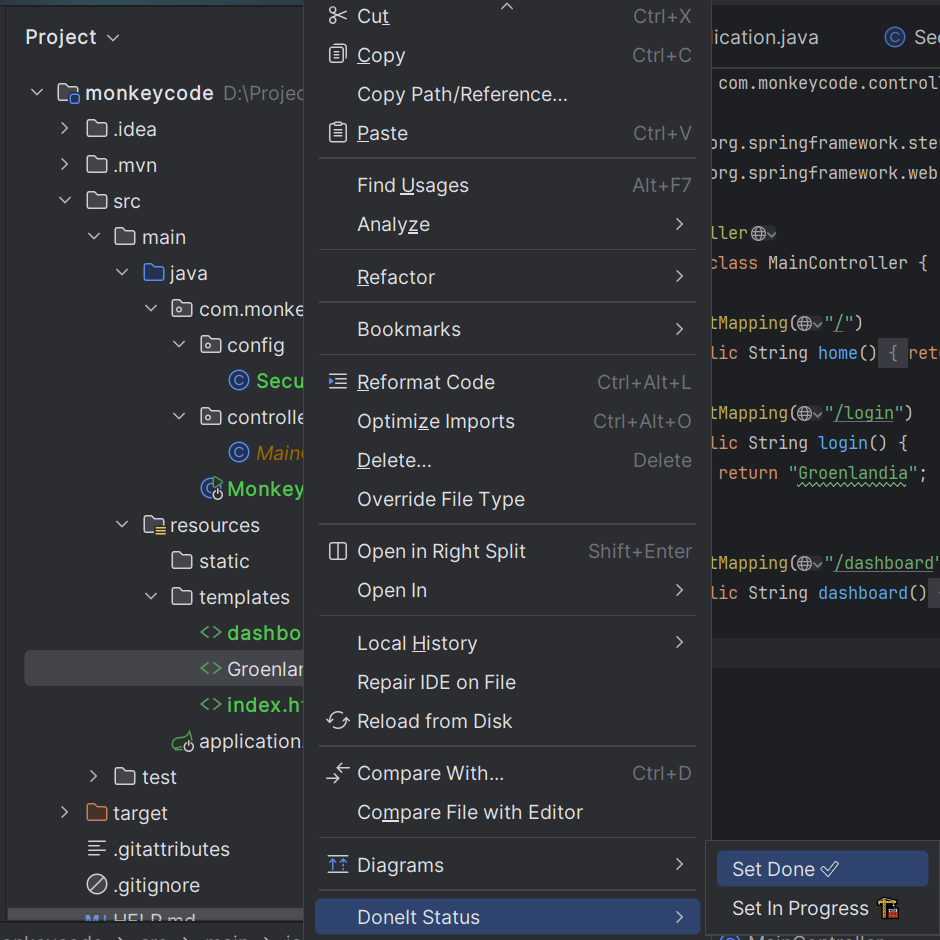Click the Open in Right Split icon

tap(337, 551)
